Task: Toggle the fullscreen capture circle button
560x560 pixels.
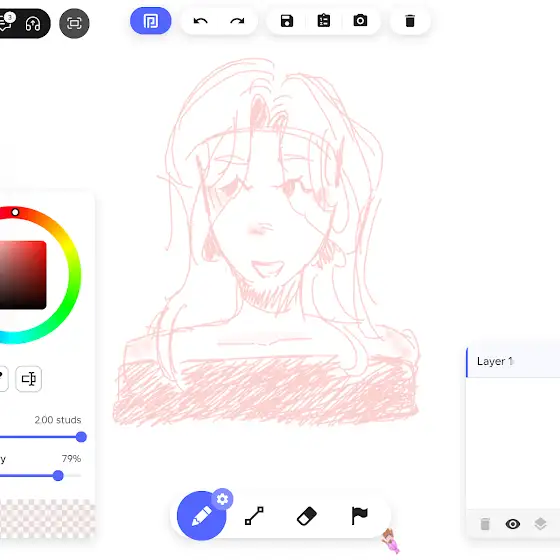Action: click(x=74, y=24)
